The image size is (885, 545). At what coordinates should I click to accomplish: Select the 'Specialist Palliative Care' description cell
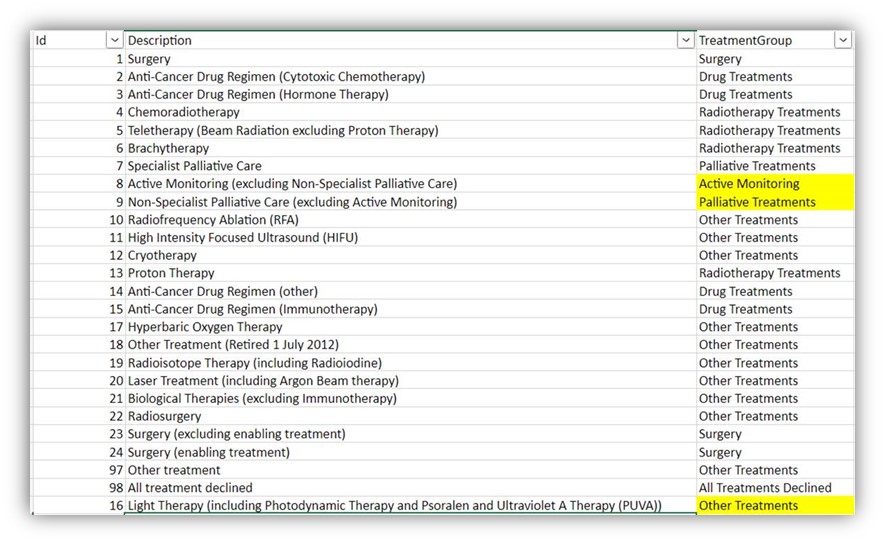coord(410,166)
